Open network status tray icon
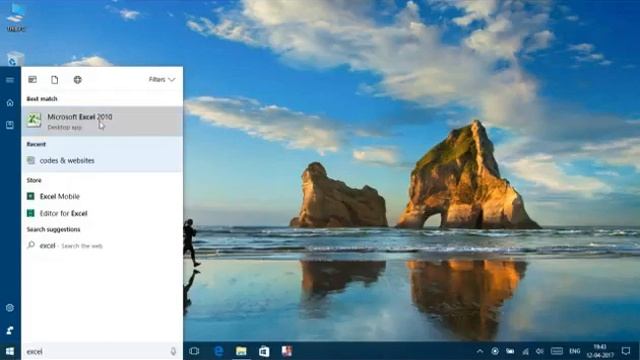This screenshot has width=640, height=360. click(525, 351)
